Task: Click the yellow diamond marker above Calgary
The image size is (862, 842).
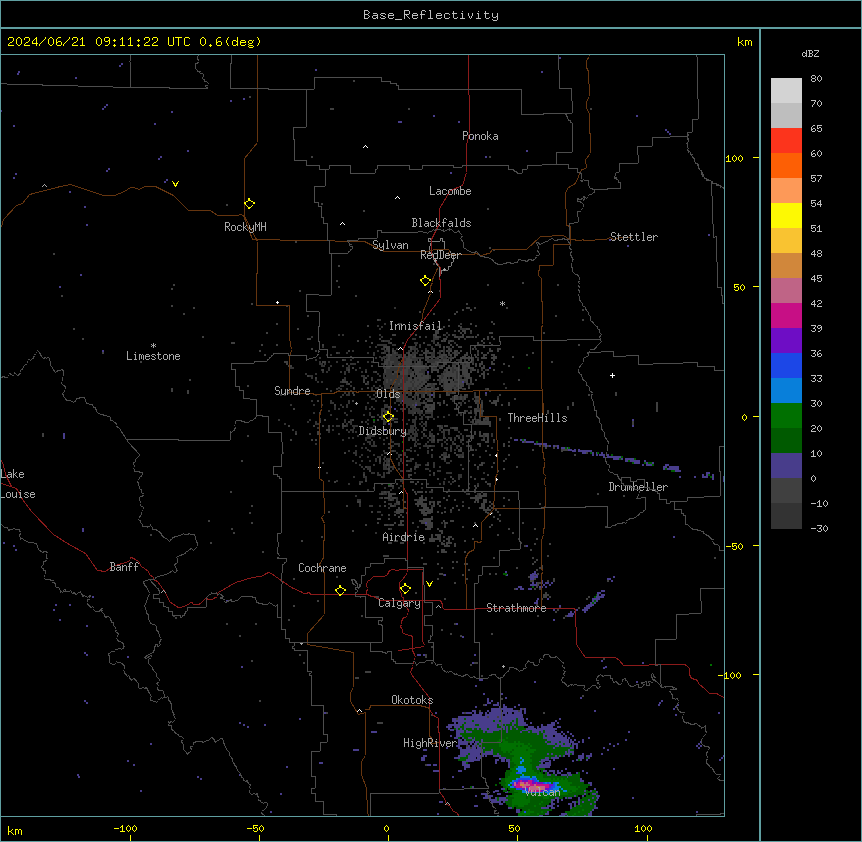Action: pos(405,589)
